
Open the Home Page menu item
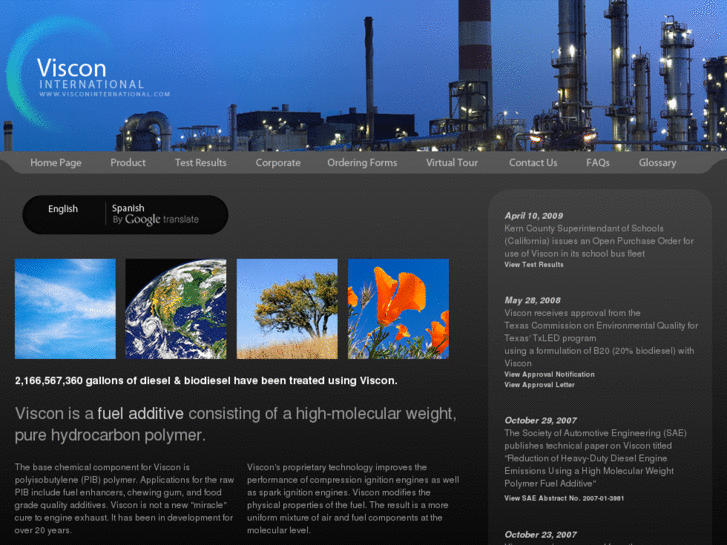point(56,163)
